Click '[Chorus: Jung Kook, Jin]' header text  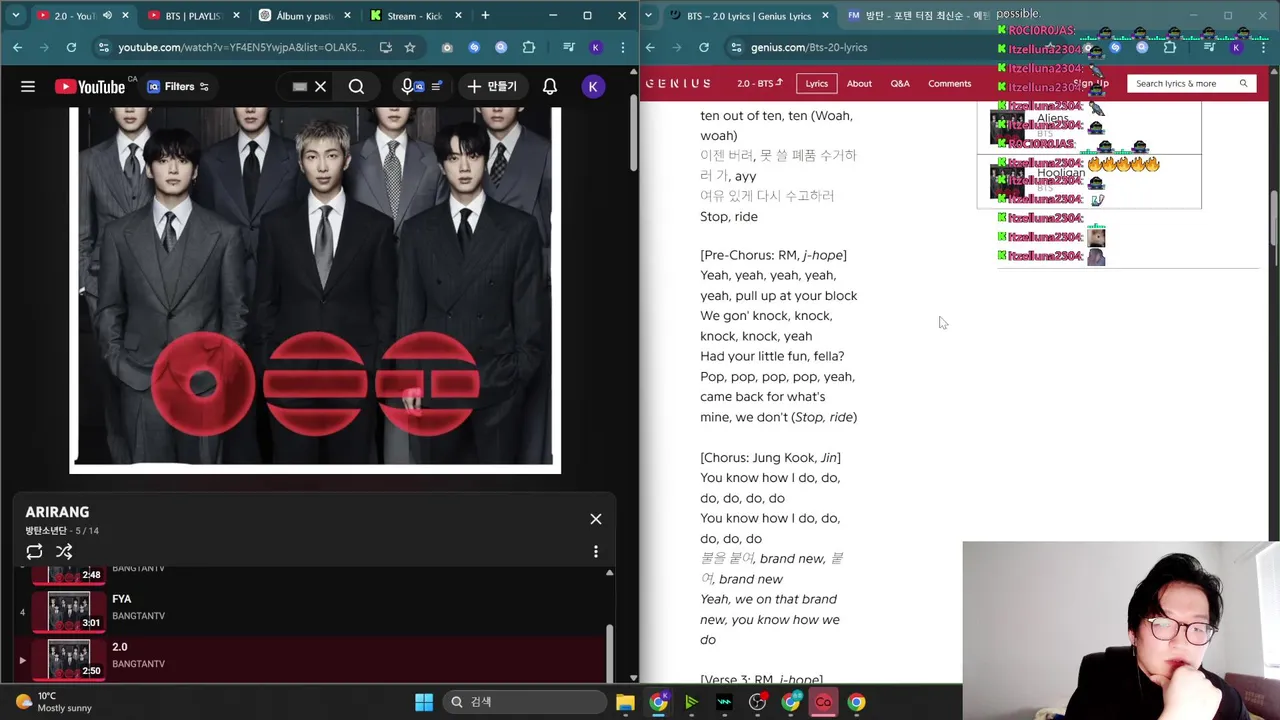(x=770, y=457)
